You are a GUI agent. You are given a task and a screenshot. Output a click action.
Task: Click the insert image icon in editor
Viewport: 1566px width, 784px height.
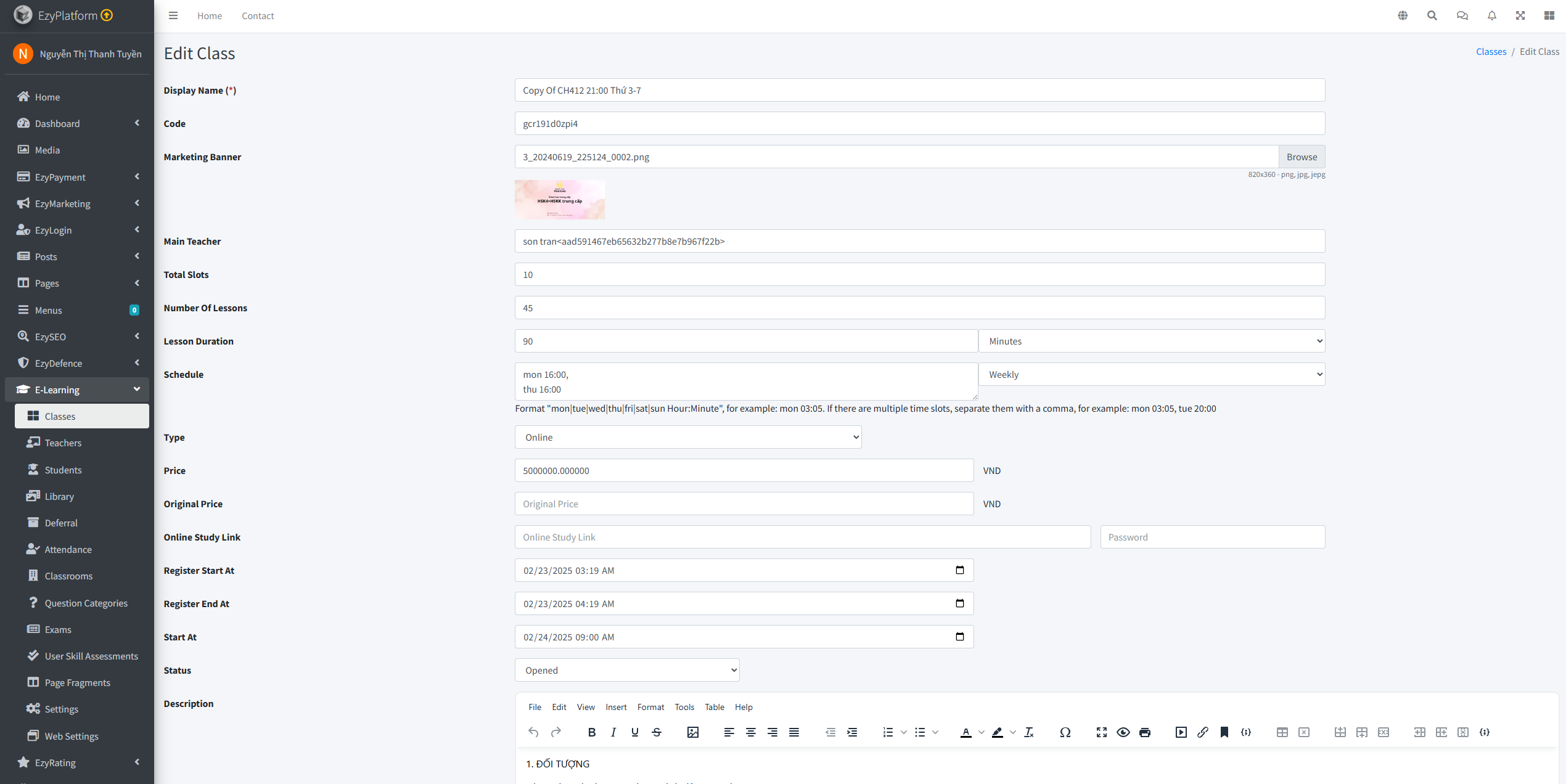tap(693, 732)
